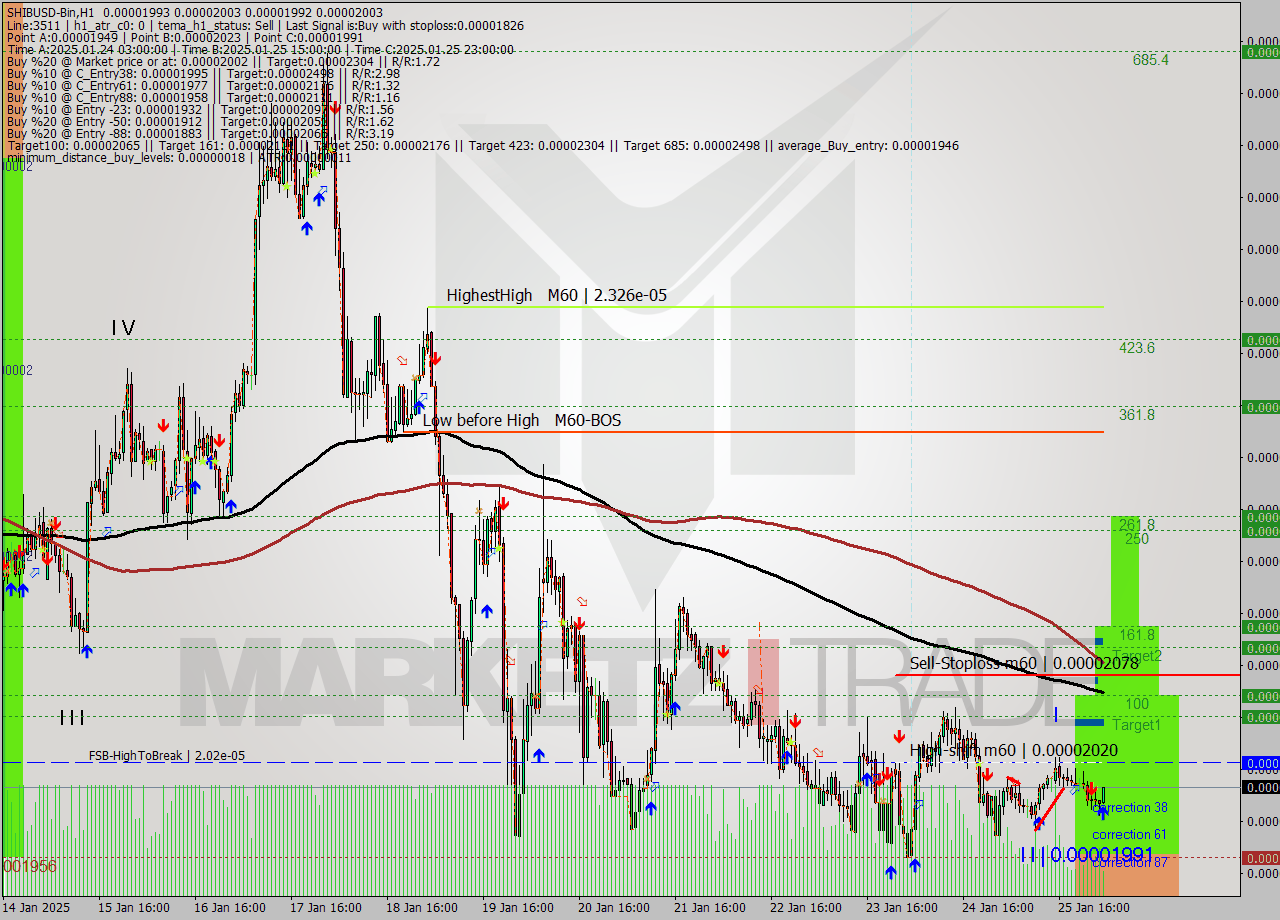Image resolution: width=1280 pixels, height=920 pixels.
Task: Select the 161.8 Fibonacci level label
Action: tap(1137, 635)
